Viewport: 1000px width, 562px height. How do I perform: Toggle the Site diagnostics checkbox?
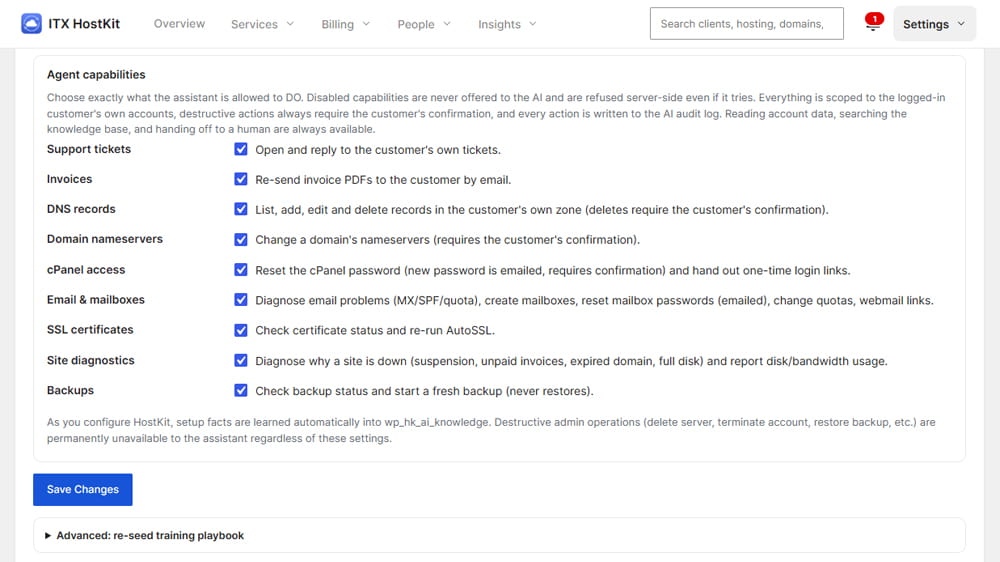pos(240,360)
